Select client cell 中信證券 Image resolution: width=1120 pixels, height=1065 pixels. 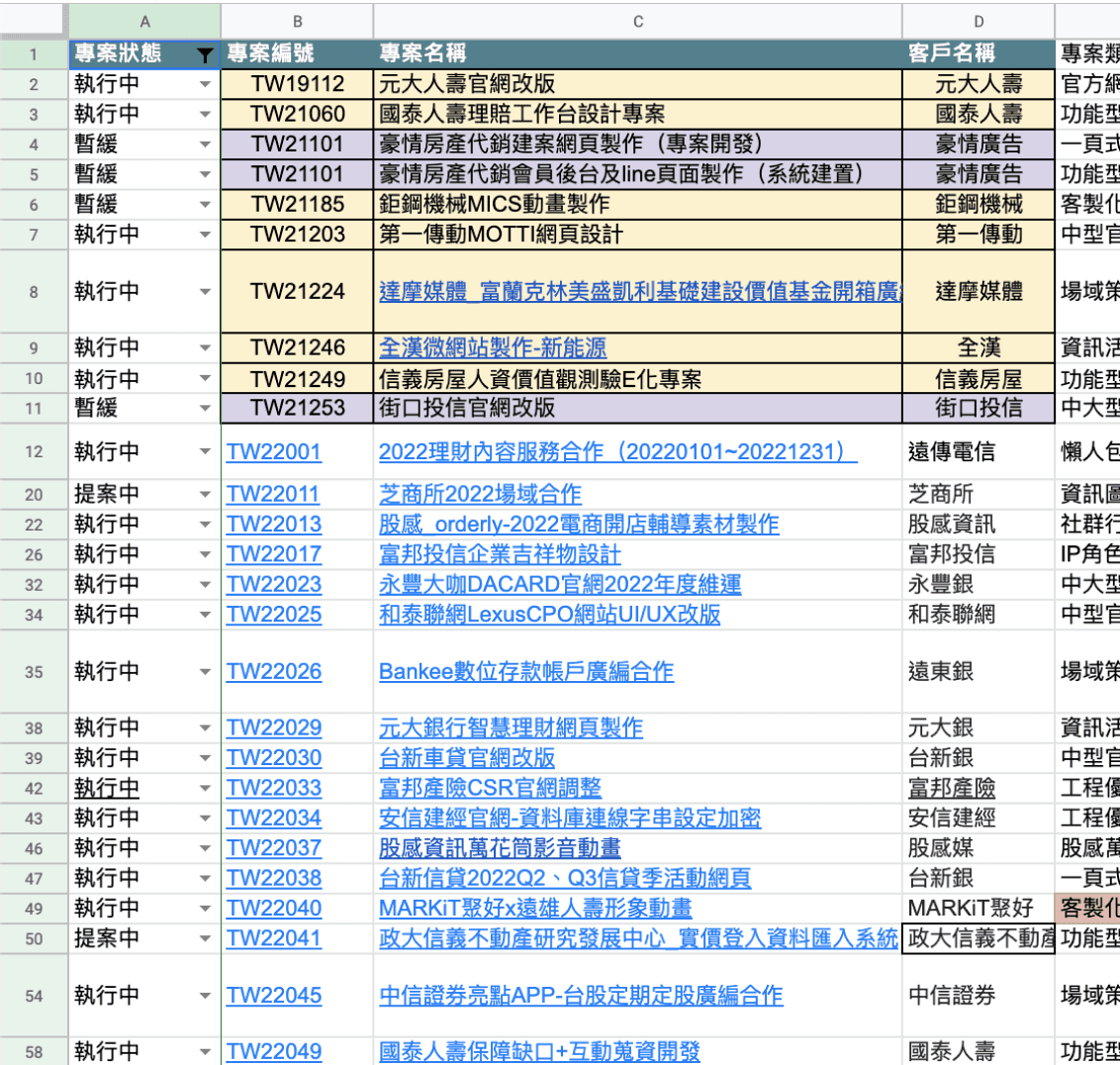[x=979, y=996]
